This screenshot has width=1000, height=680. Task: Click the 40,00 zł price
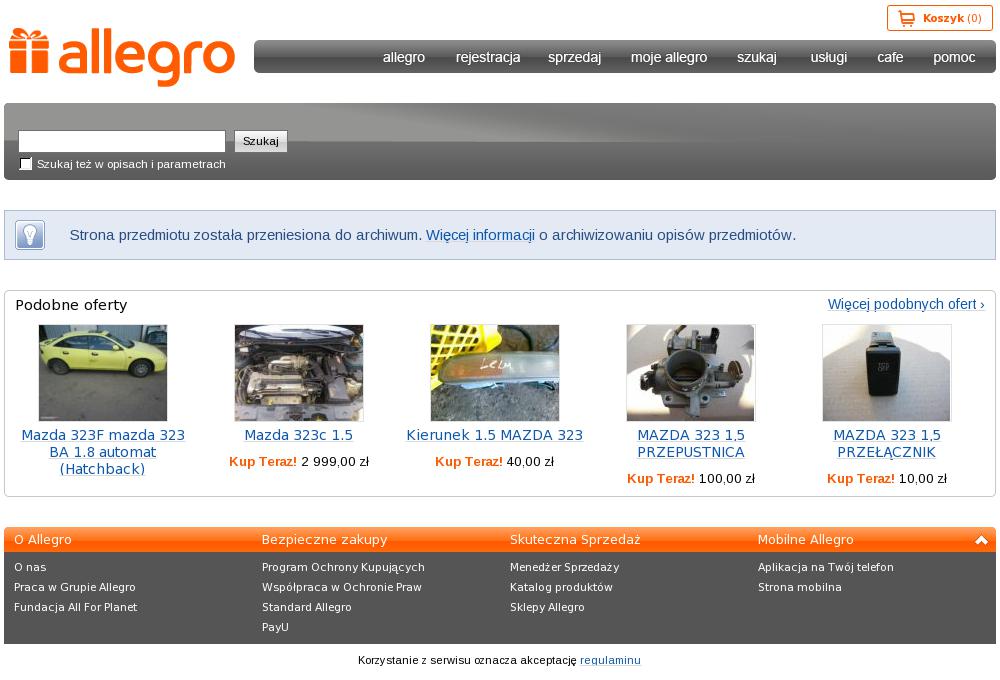(x=530, y=462)
